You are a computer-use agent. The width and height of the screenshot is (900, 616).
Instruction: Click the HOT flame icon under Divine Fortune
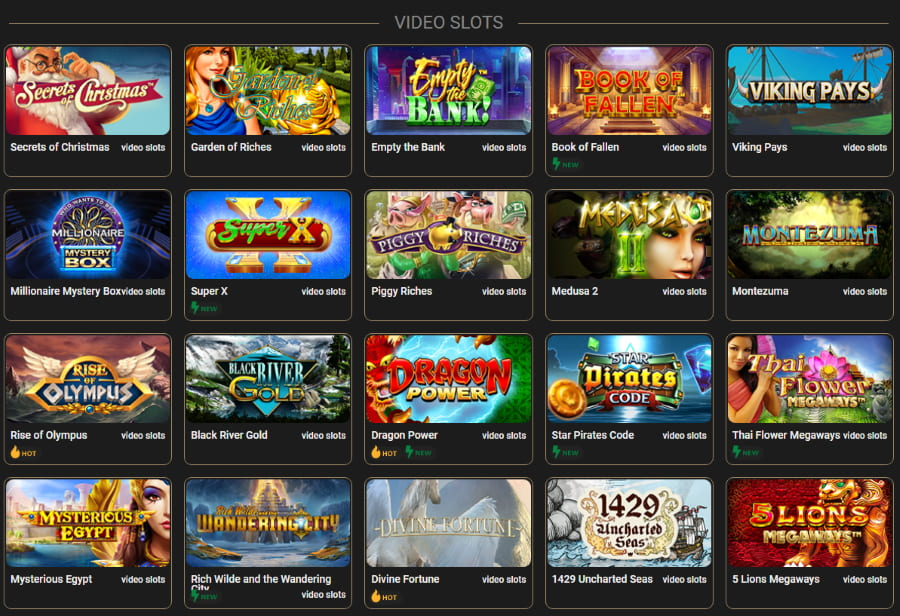(x=376, y=596)
